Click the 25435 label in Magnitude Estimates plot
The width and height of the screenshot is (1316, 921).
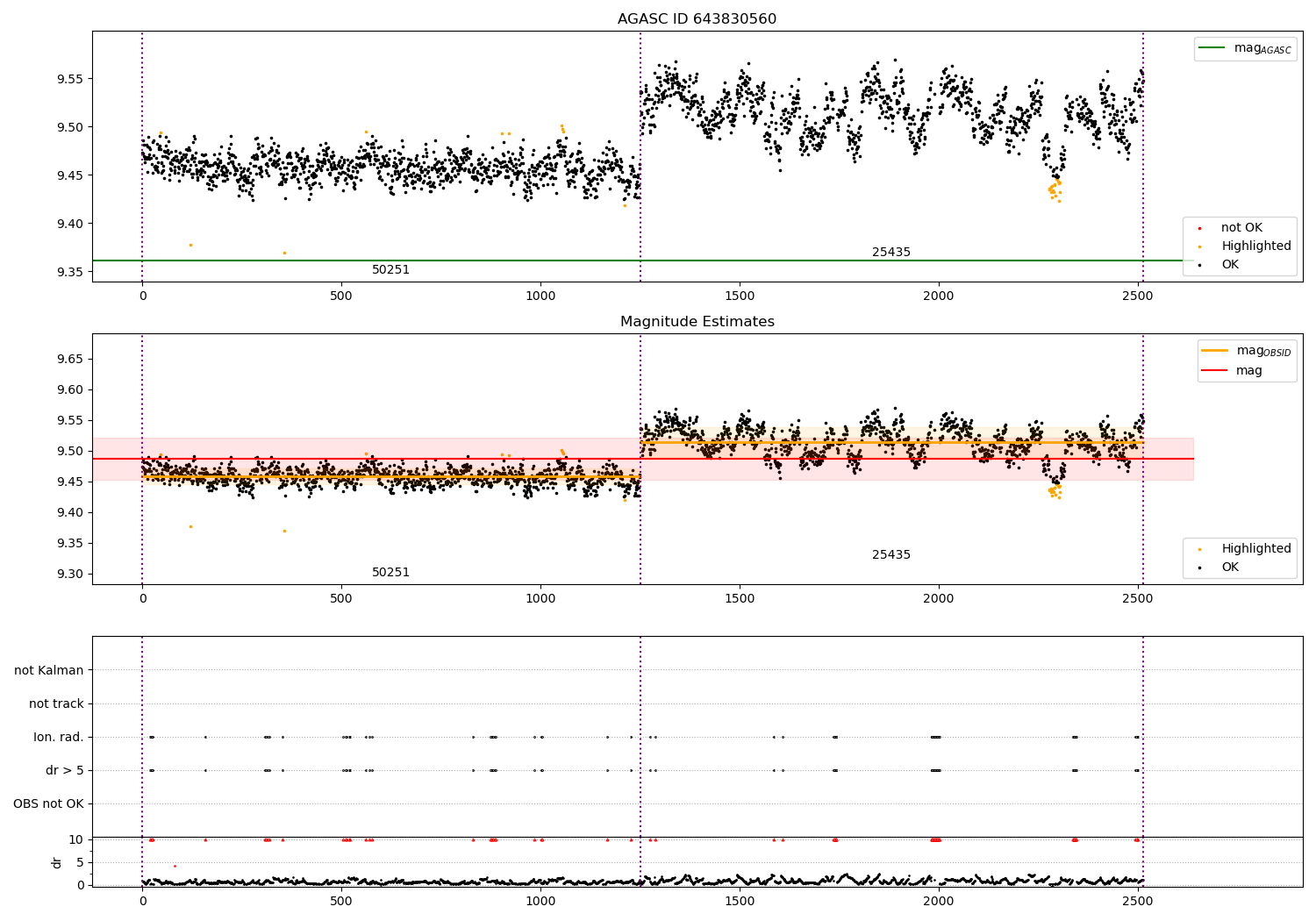click(x=891, y=555)
